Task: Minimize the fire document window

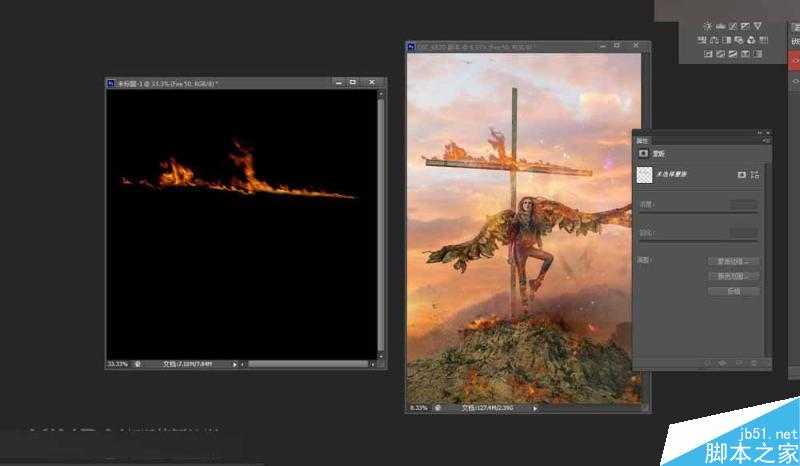Action: click(339, 82)
